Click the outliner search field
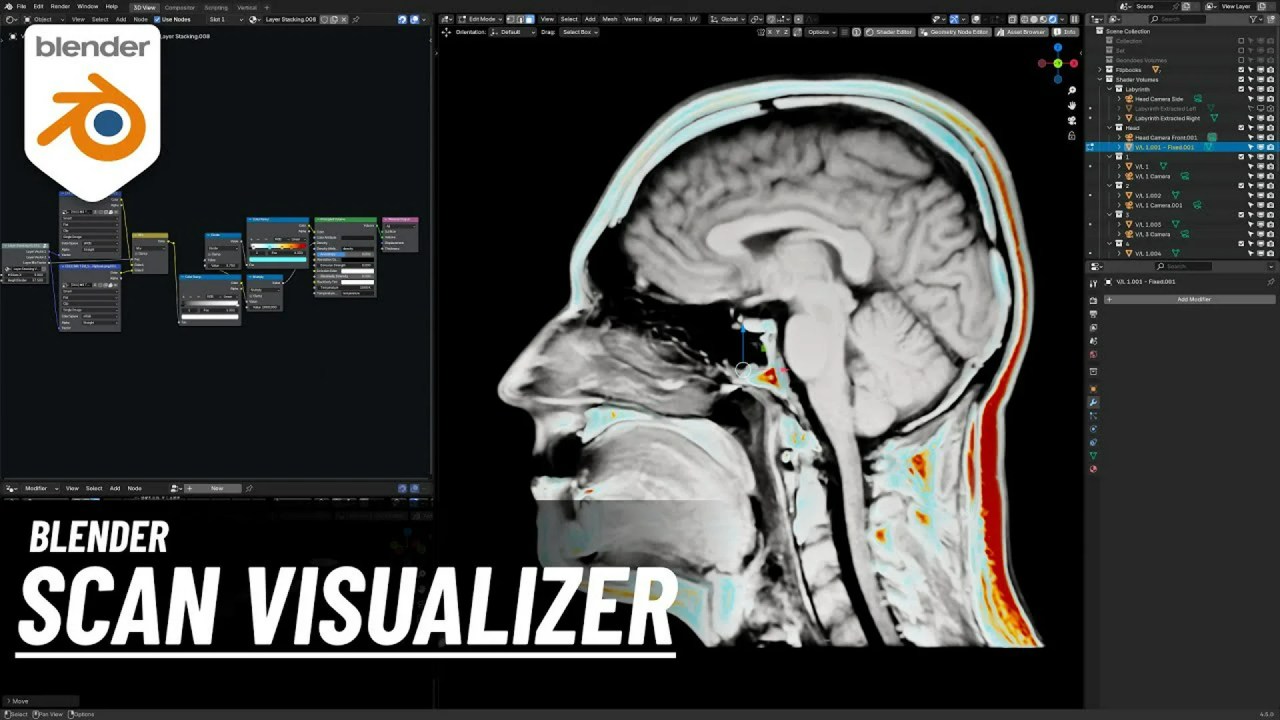 [1177, 18]
